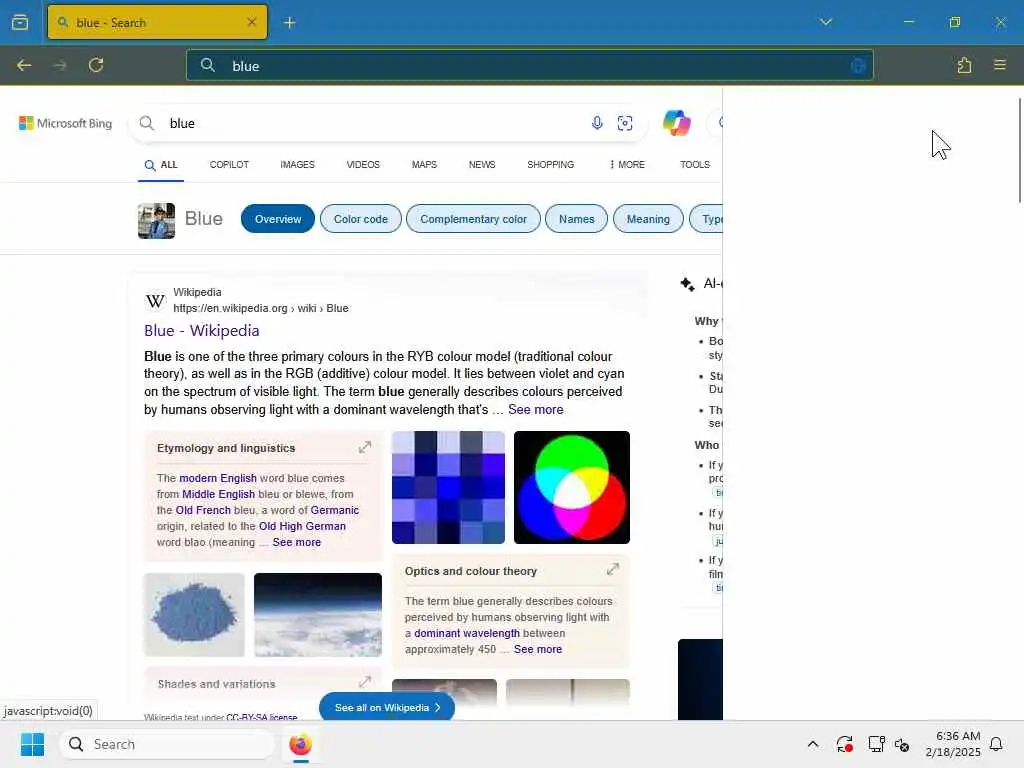Reload the current page

click(96, 65)
